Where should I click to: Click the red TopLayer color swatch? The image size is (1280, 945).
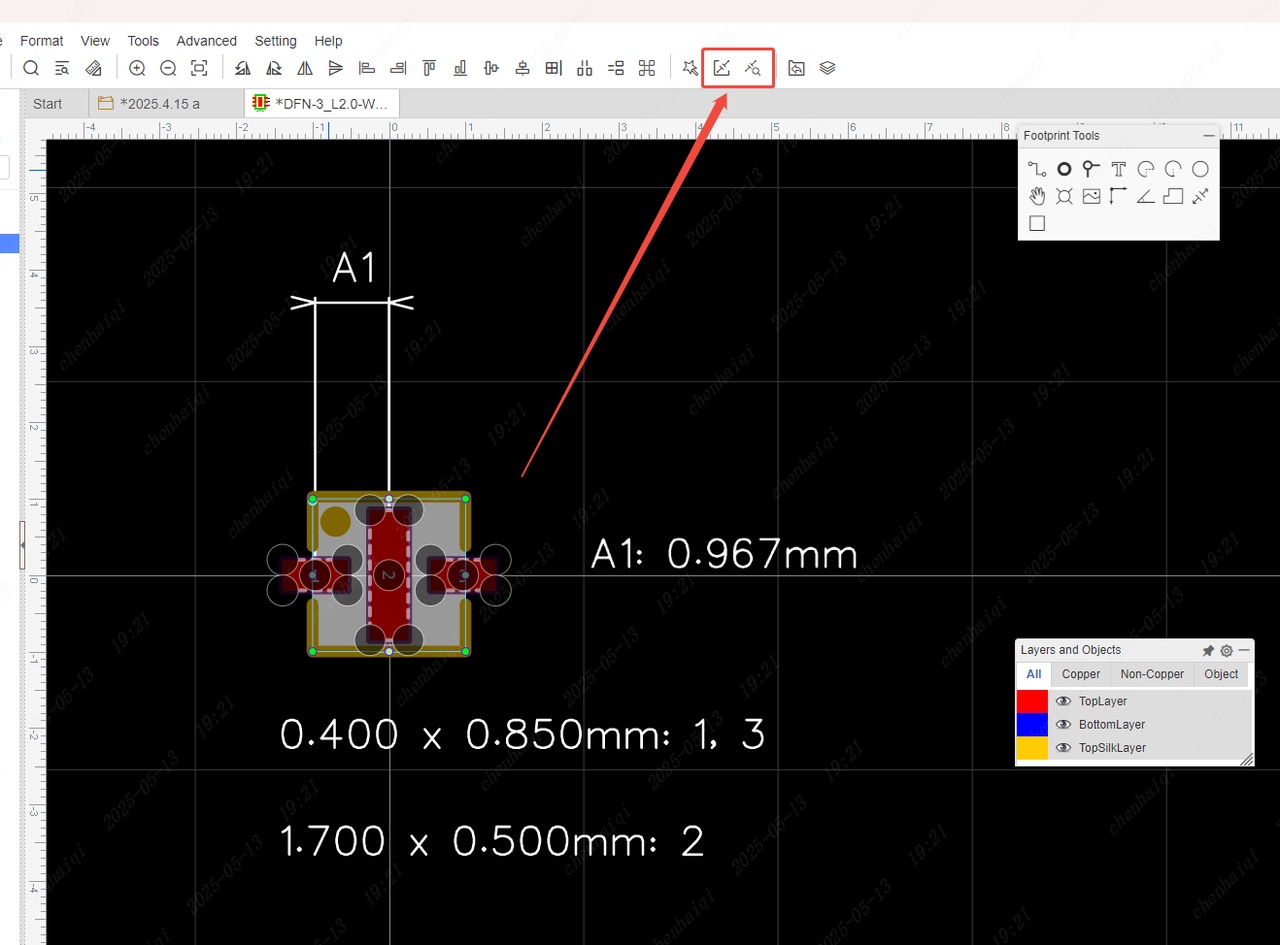pyautogui.click(x=1032, y=701)
